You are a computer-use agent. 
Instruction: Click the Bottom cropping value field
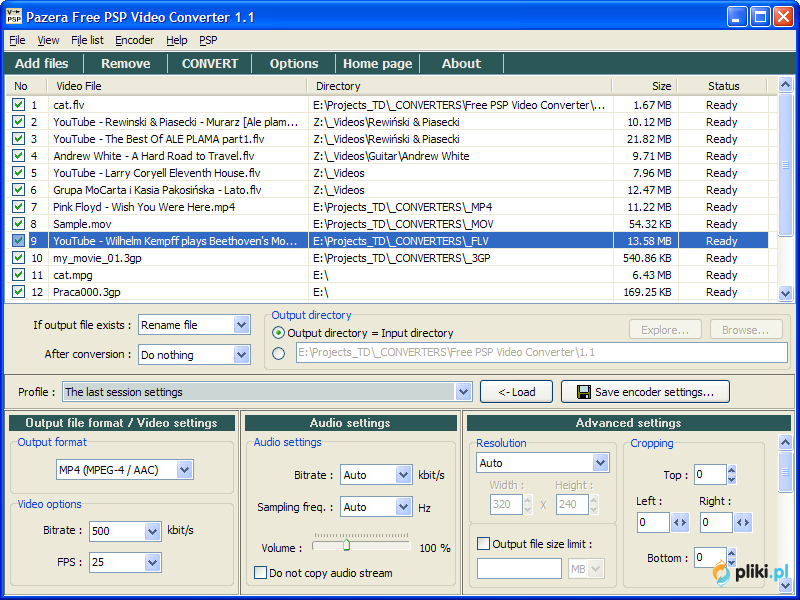pyautogui.click(x=710, y=557)
